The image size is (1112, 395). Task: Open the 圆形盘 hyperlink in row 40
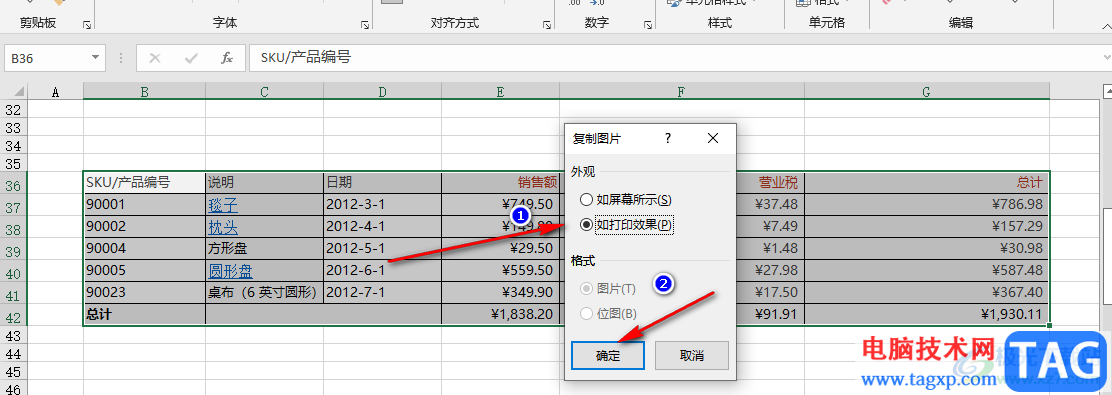(x=230, y=272)
